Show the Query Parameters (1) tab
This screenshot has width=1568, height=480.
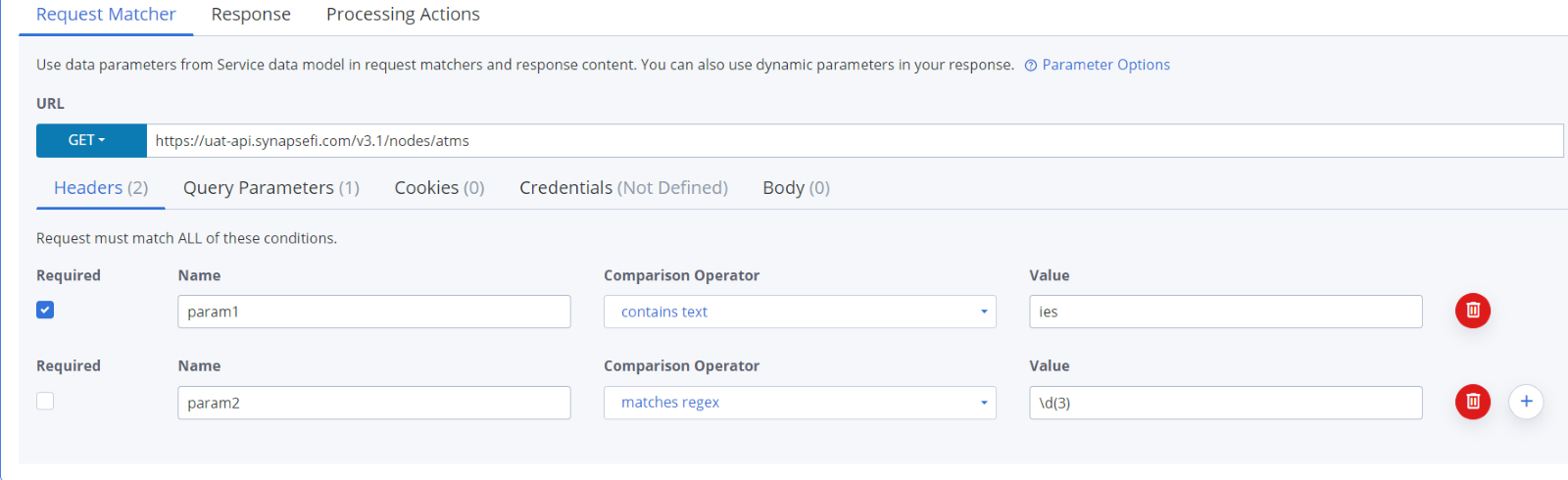click(x=271, y=188)
